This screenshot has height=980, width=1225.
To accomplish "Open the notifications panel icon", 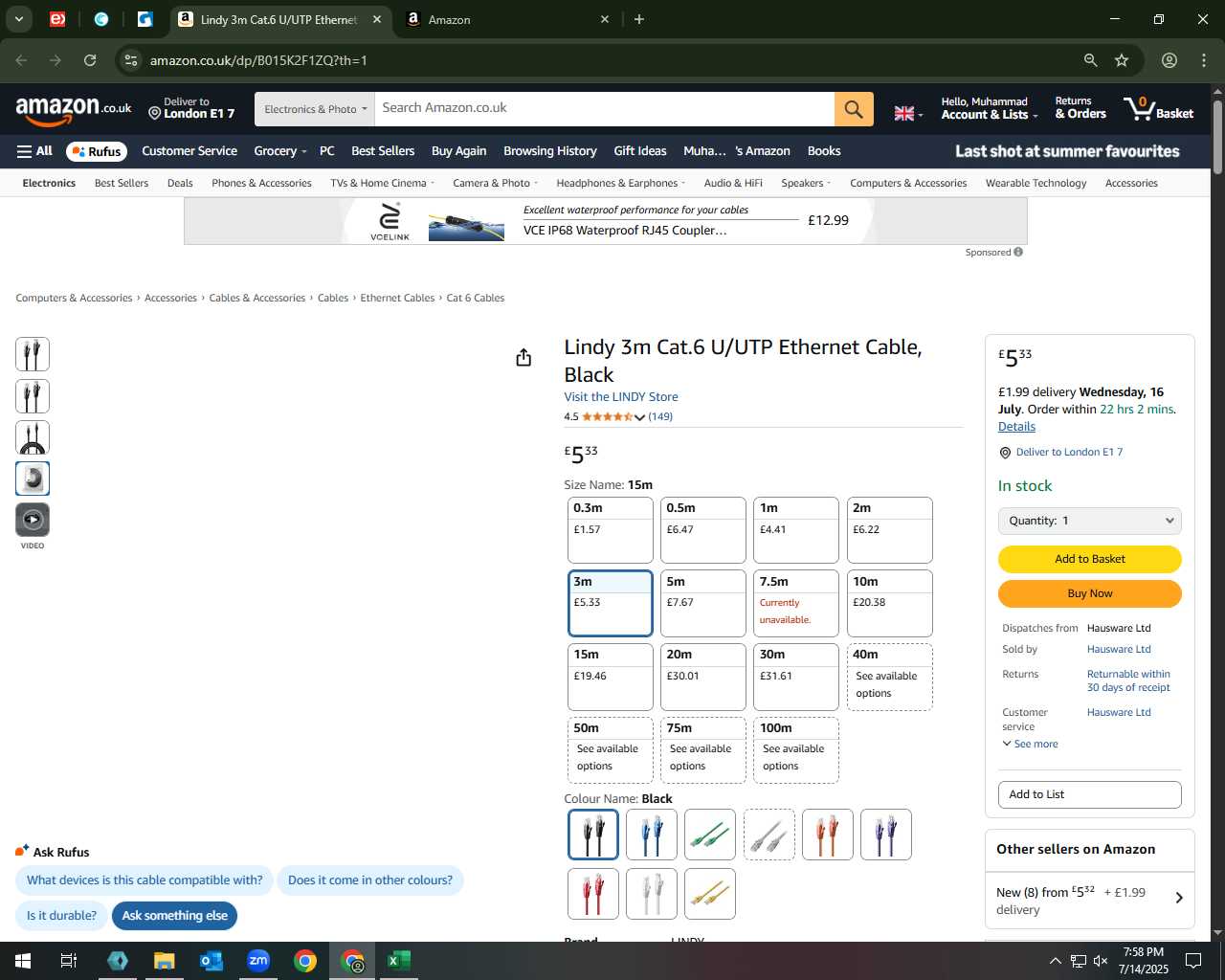I will (x=1193, y=961).
